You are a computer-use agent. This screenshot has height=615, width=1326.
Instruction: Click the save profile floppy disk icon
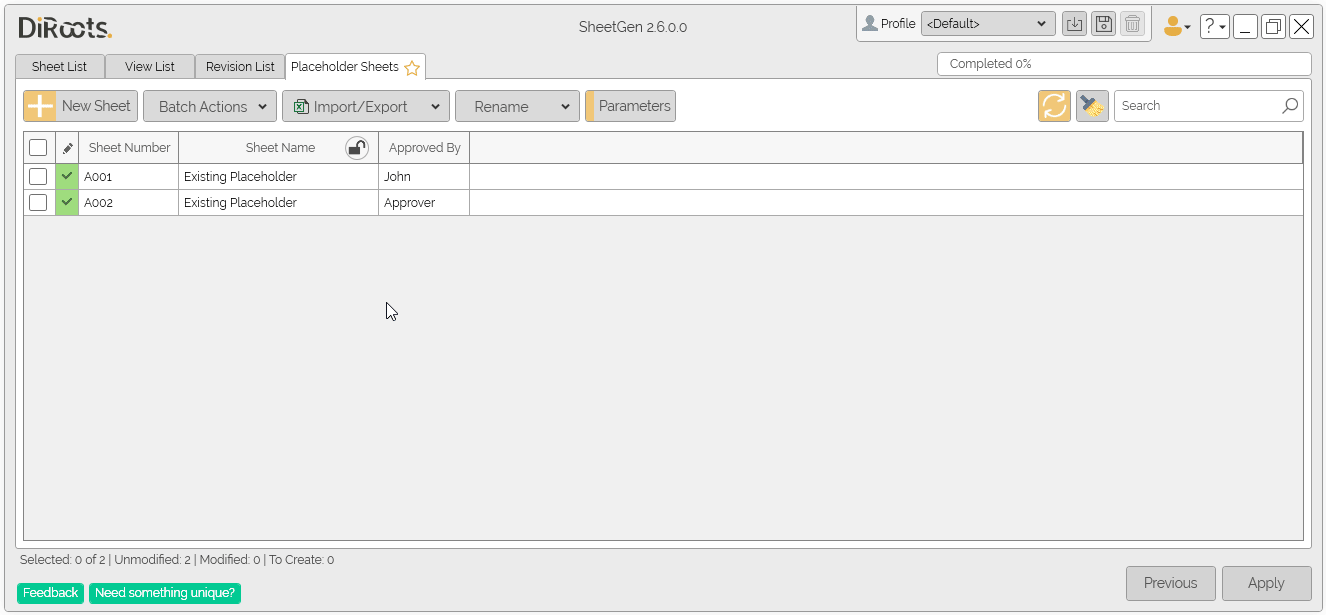tap(1103, 23)
